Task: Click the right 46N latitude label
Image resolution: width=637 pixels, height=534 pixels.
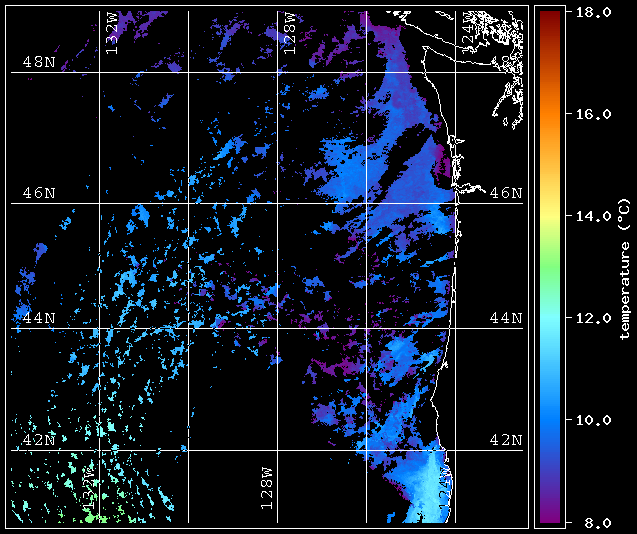Action: (x=505, y=193)
